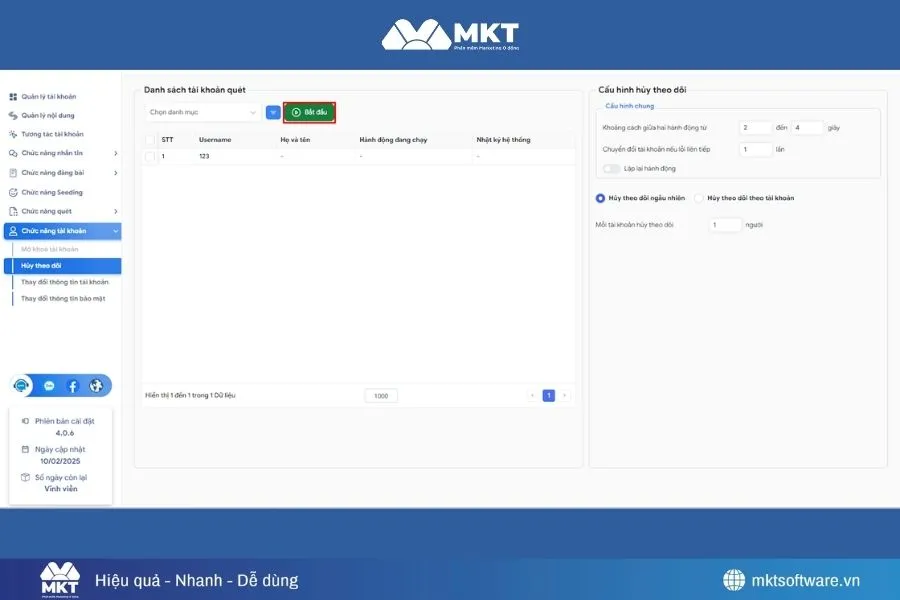900x600 pixels.
Task: Click the Quản lý nội dung icon
Action: (x=13, y=116)
